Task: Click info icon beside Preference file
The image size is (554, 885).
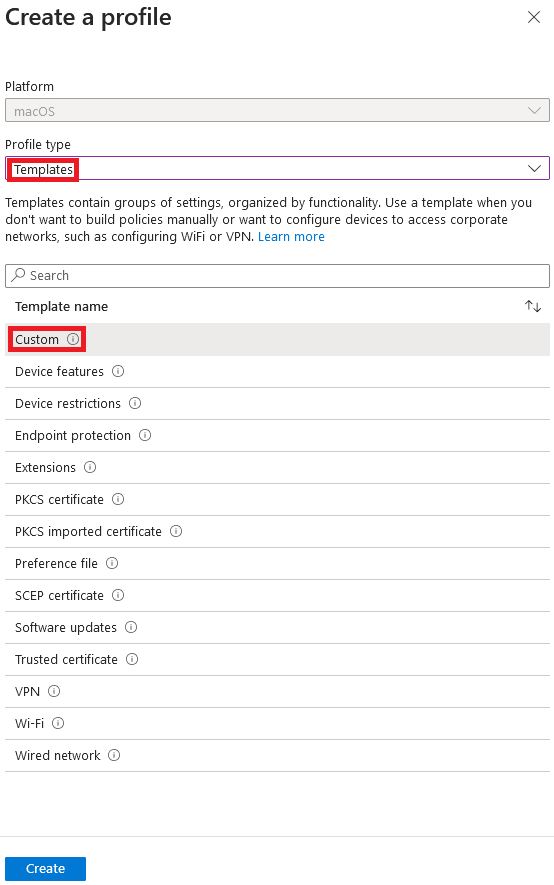Action: click(112, 563)
